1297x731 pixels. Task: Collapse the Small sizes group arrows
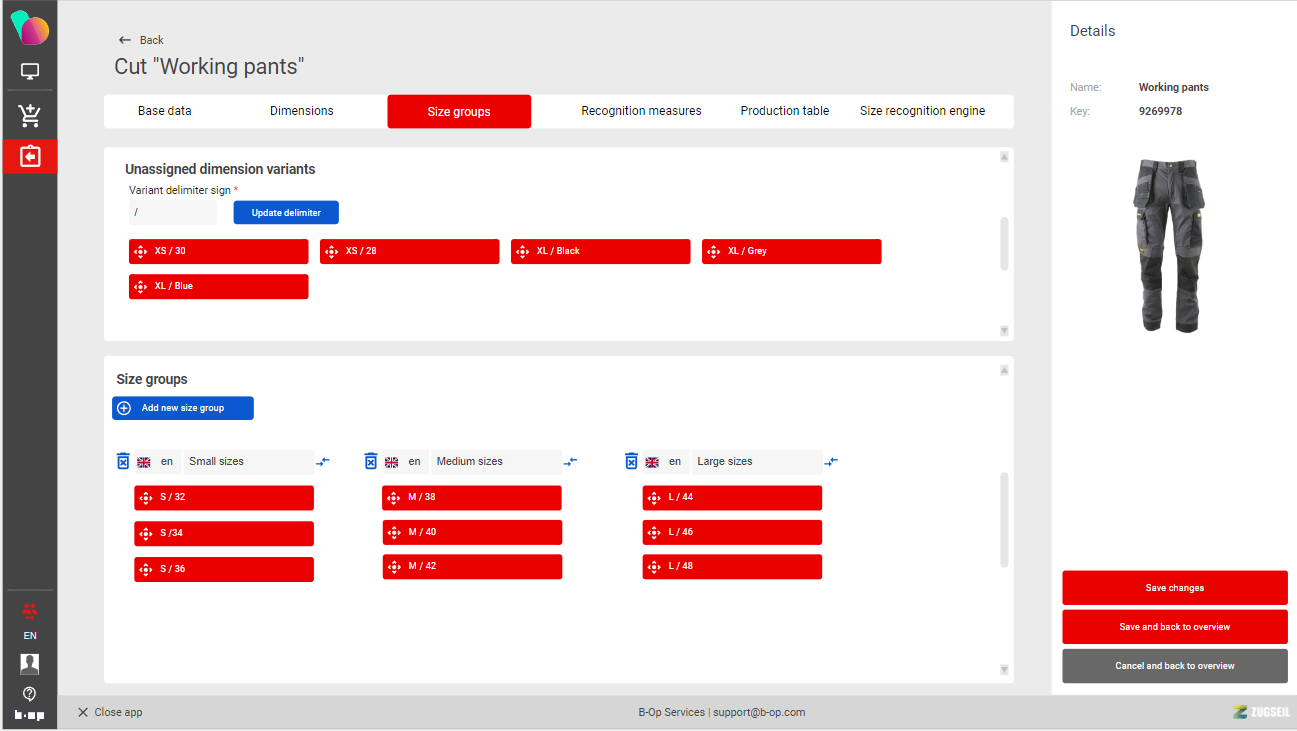323,462
